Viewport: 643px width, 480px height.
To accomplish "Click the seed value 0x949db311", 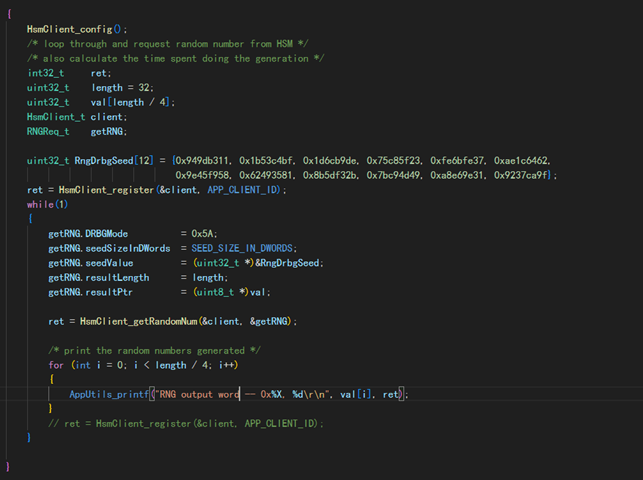I will click(x=201, y=161).
